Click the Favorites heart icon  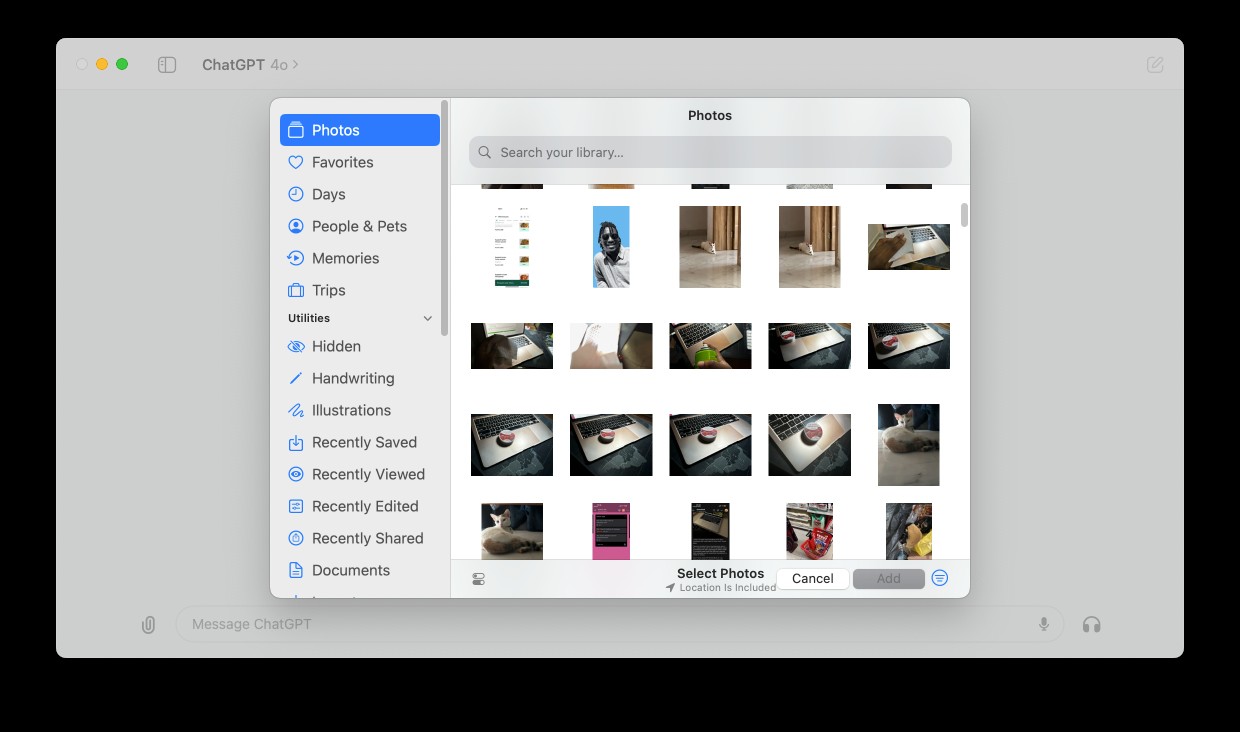pos(296,162)
